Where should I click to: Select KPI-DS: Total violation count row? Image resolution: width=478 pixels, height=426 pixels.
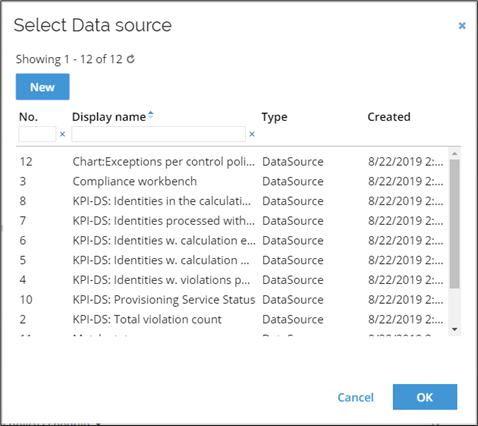click(x=231, y=319)
